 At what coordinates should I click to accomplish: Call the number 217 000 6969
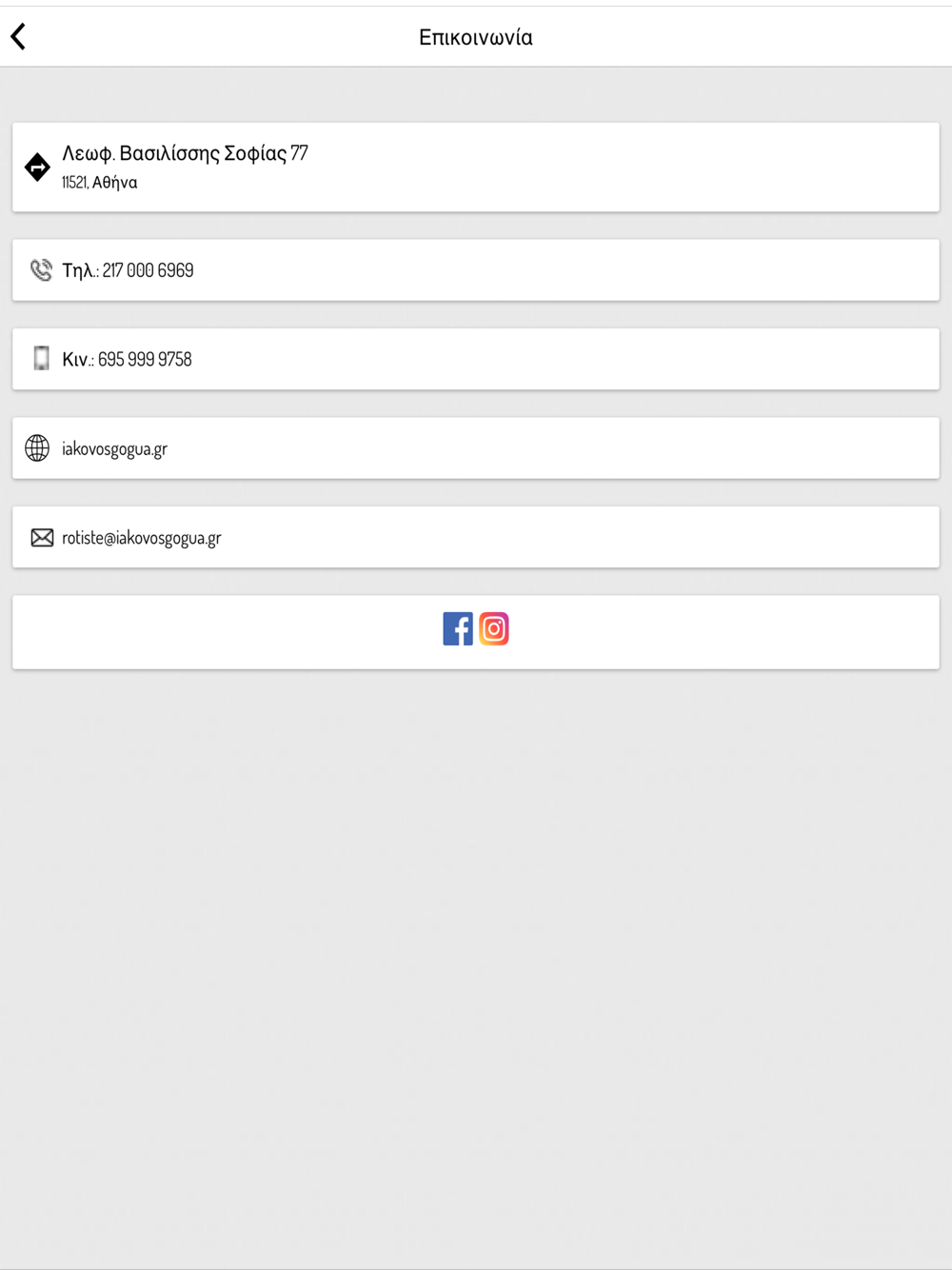coord(149,270)
